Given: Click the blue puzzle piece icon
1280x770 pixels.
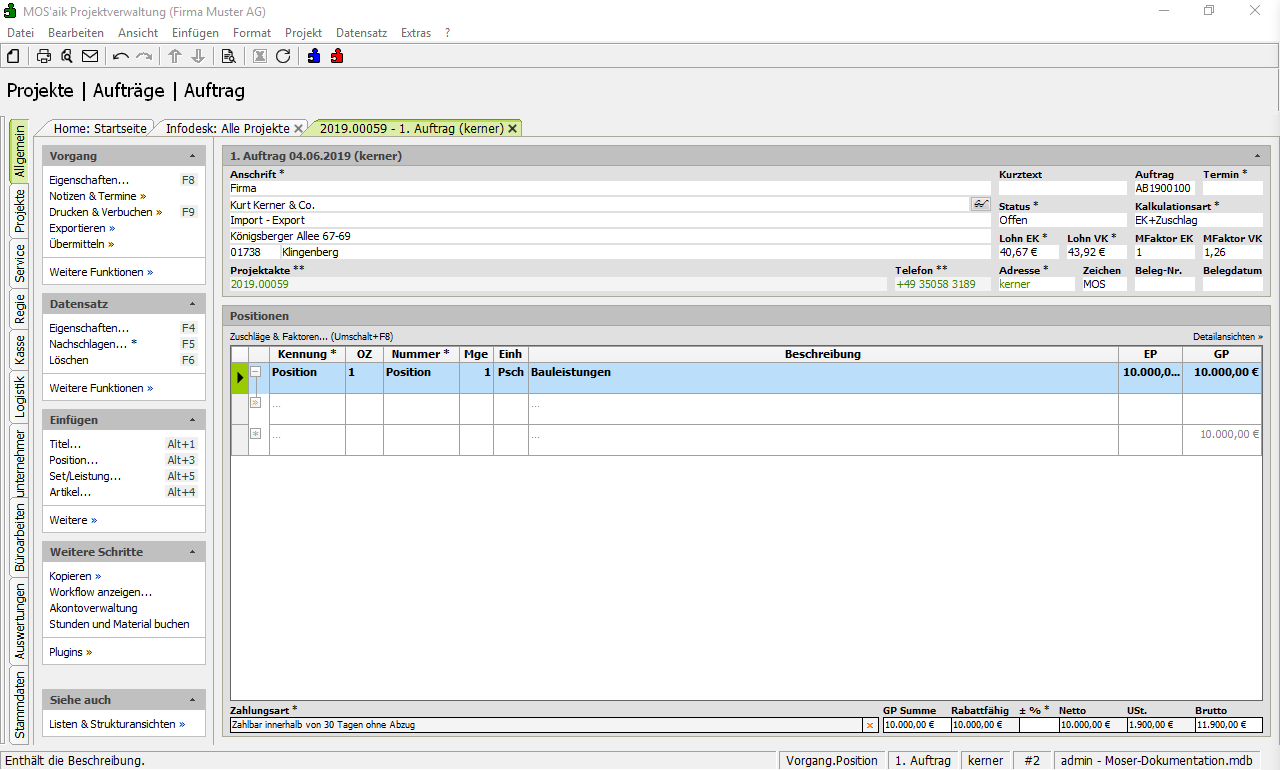Looking at the screenshot, I should (x=314, y=56).
